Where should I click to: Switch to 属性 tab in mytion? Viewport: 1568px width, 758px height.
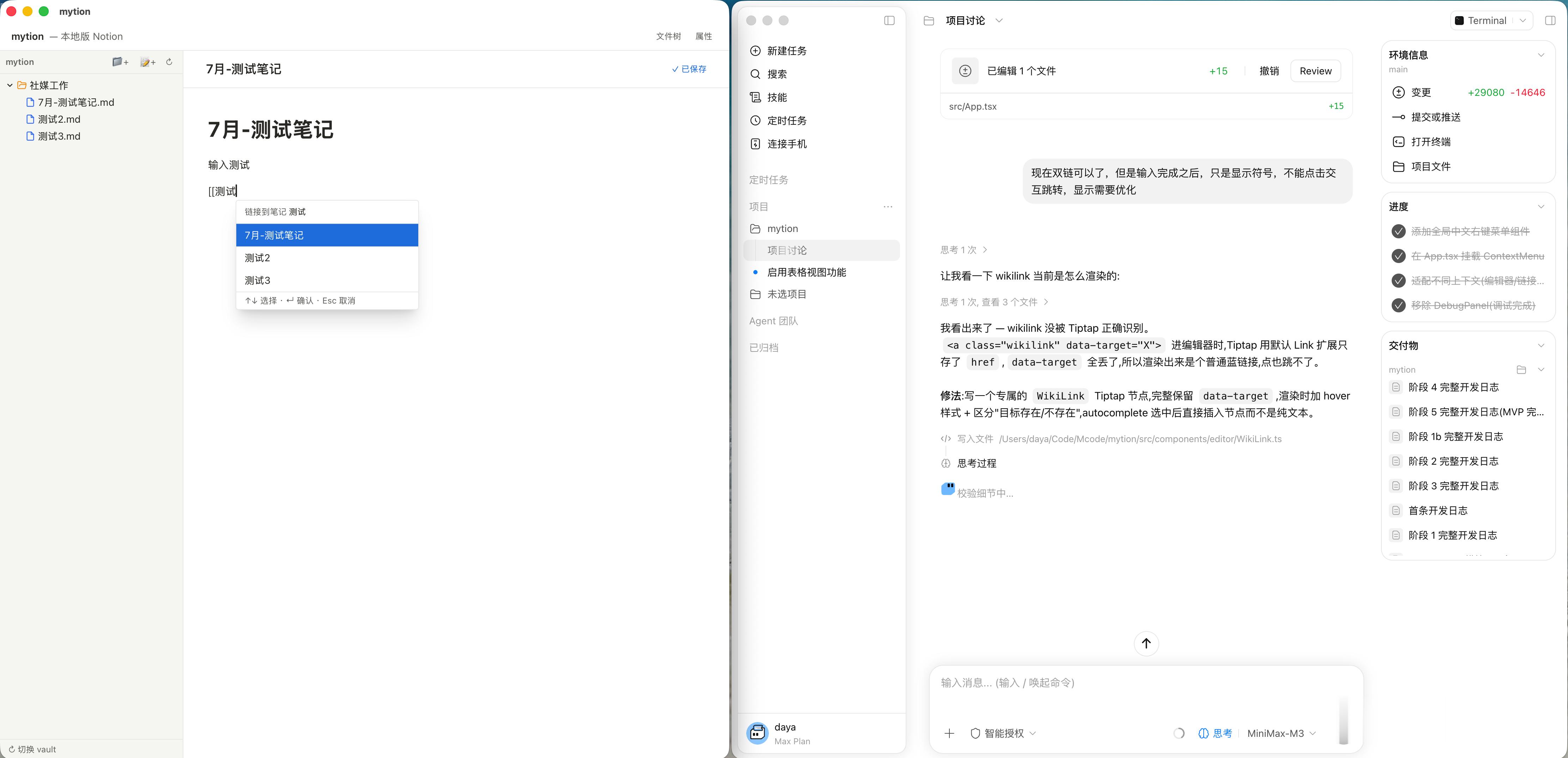704,37
